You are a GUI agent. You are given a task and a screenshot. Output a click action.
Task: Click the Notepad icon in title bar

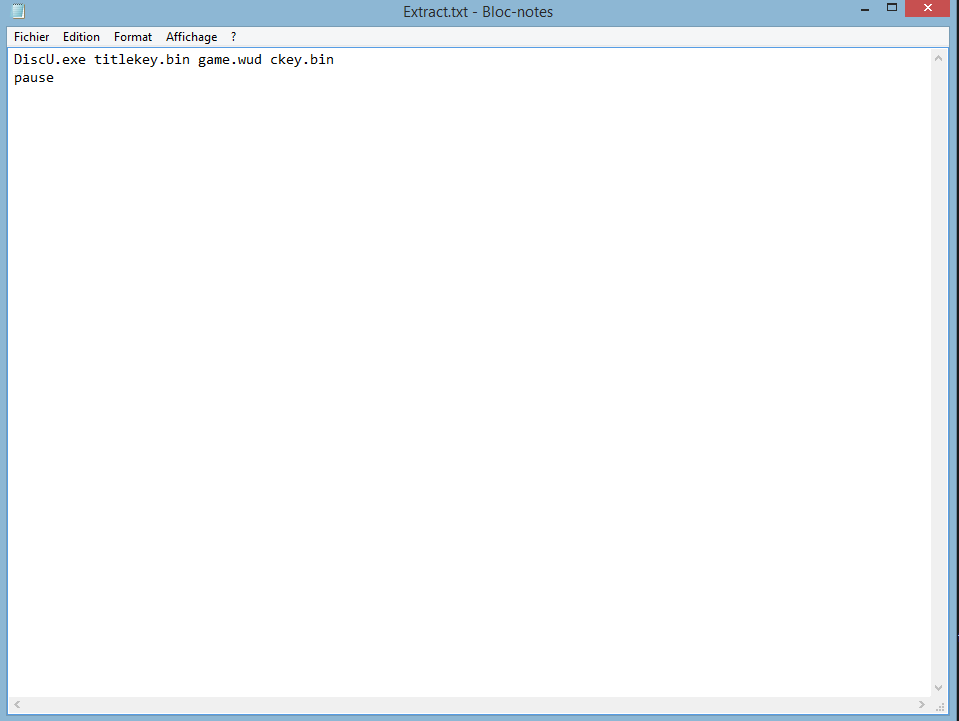[18, 11]
